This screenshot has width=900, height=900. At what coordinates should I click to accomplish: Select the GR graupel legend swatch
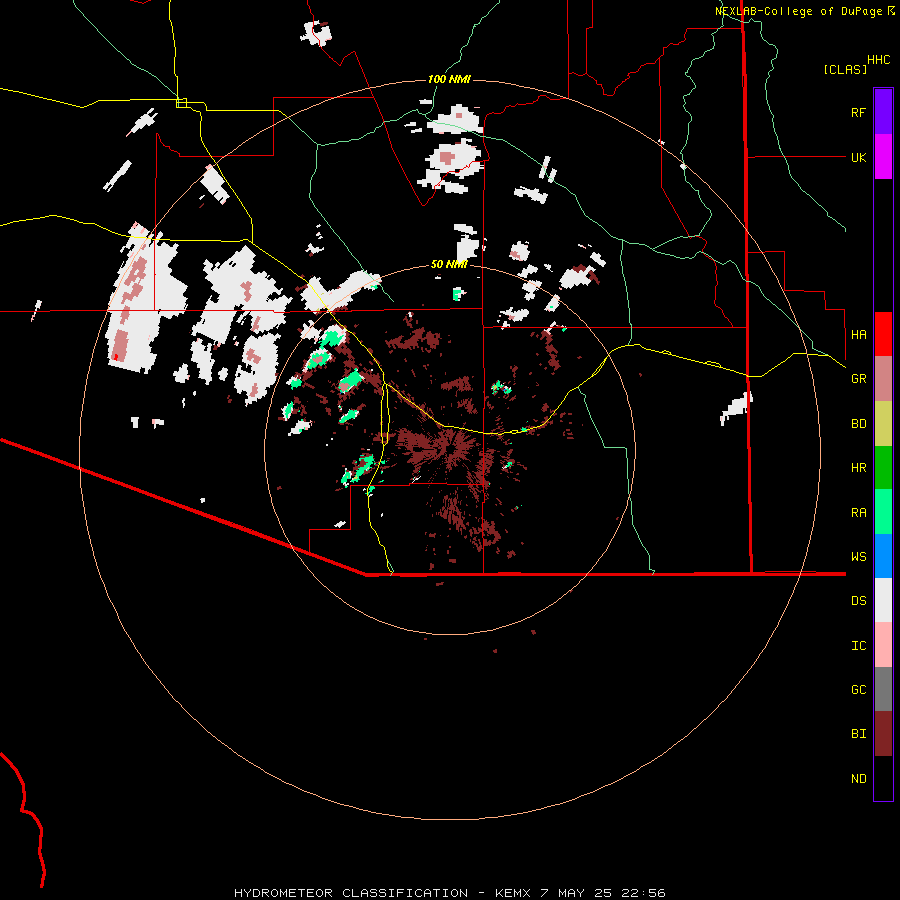tap(883, 379)
